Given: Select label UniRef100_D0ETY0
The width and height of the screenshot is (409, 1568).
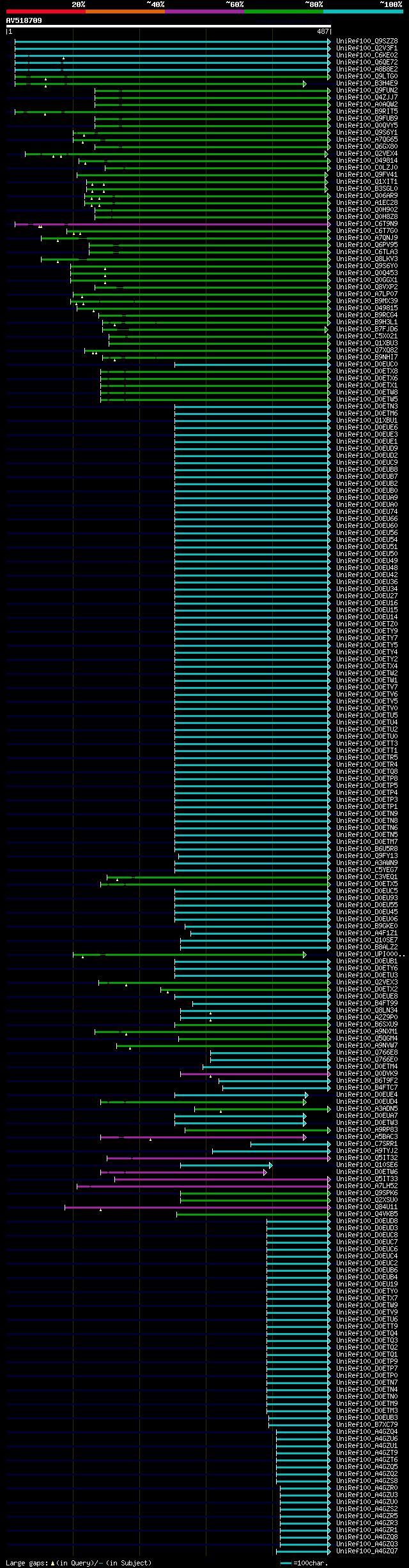Looking at the screenshot, I should pyautogui.click(x=367, y=1292).
